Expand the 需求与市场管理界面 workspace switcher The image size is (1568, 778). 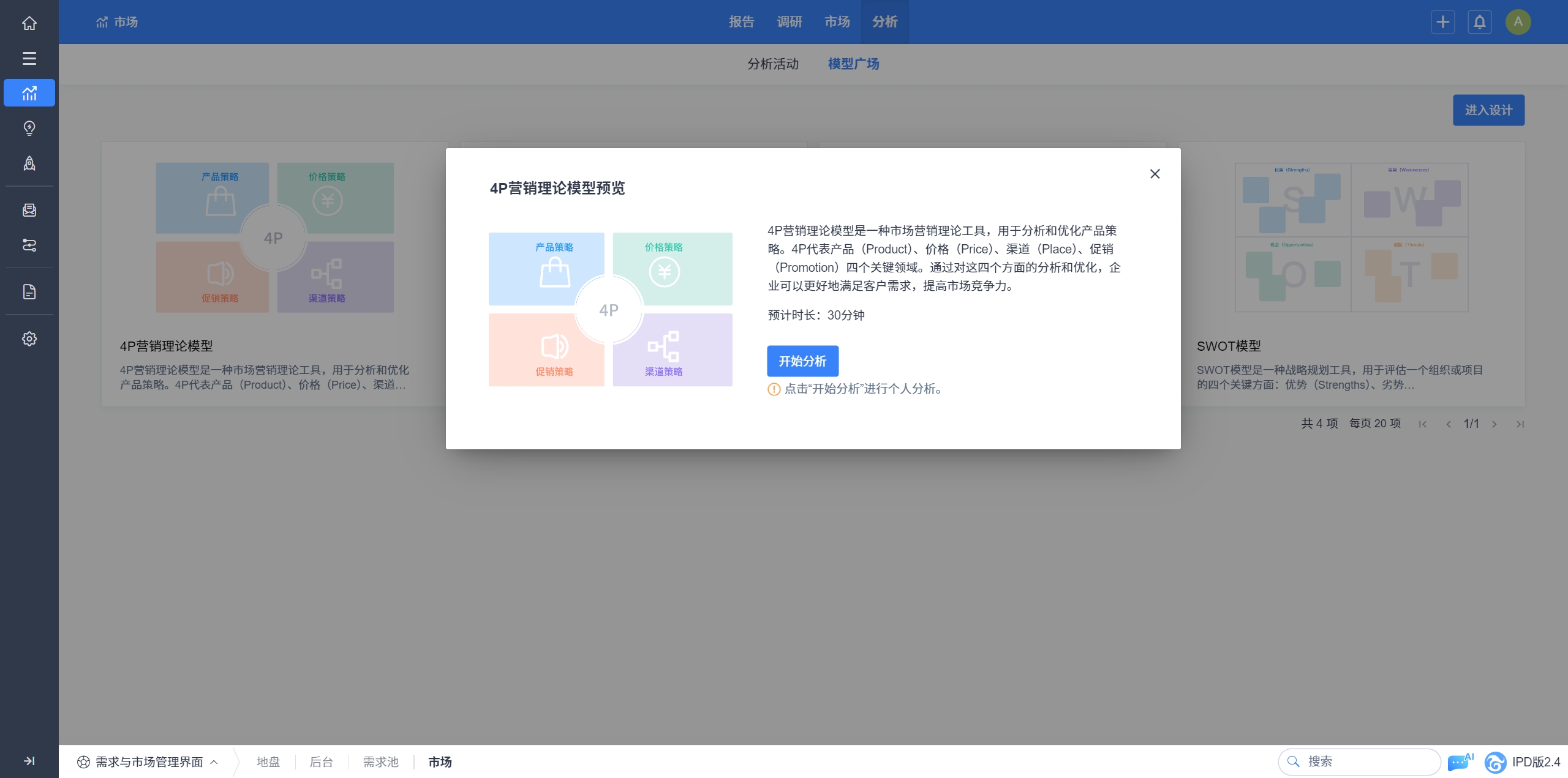[x=148, y=762]
